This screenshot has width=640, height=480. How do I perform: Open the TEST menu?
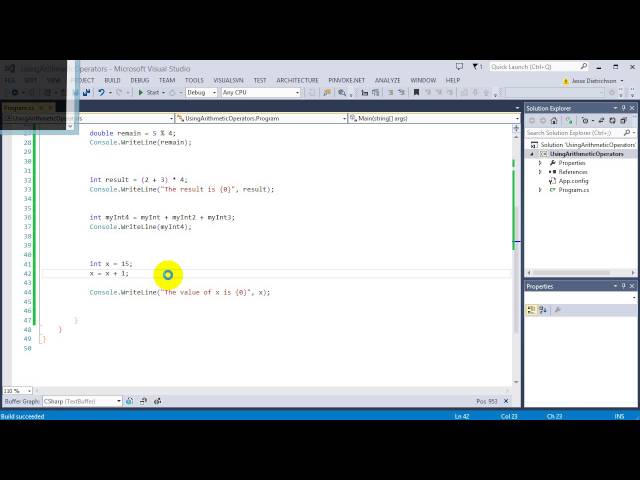click(x=260, y=80)
